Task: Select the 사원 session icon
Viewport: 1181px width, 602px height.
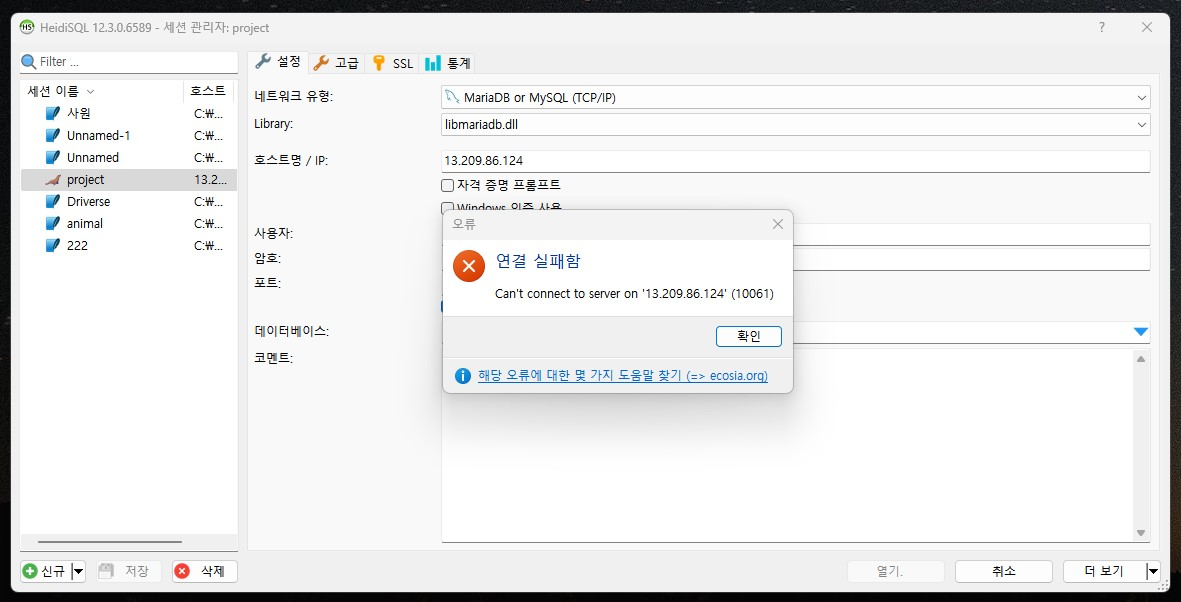Action: tap(52, 114)
